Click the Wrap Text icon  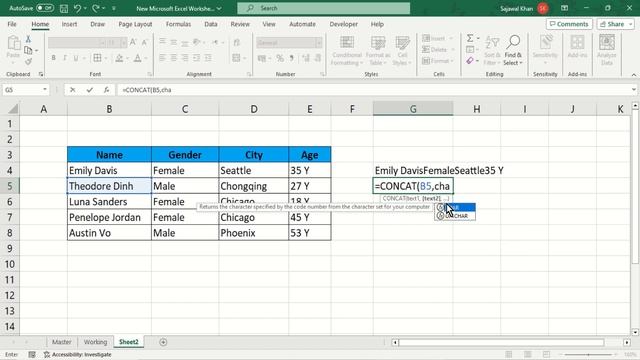[x=237, y=42]
